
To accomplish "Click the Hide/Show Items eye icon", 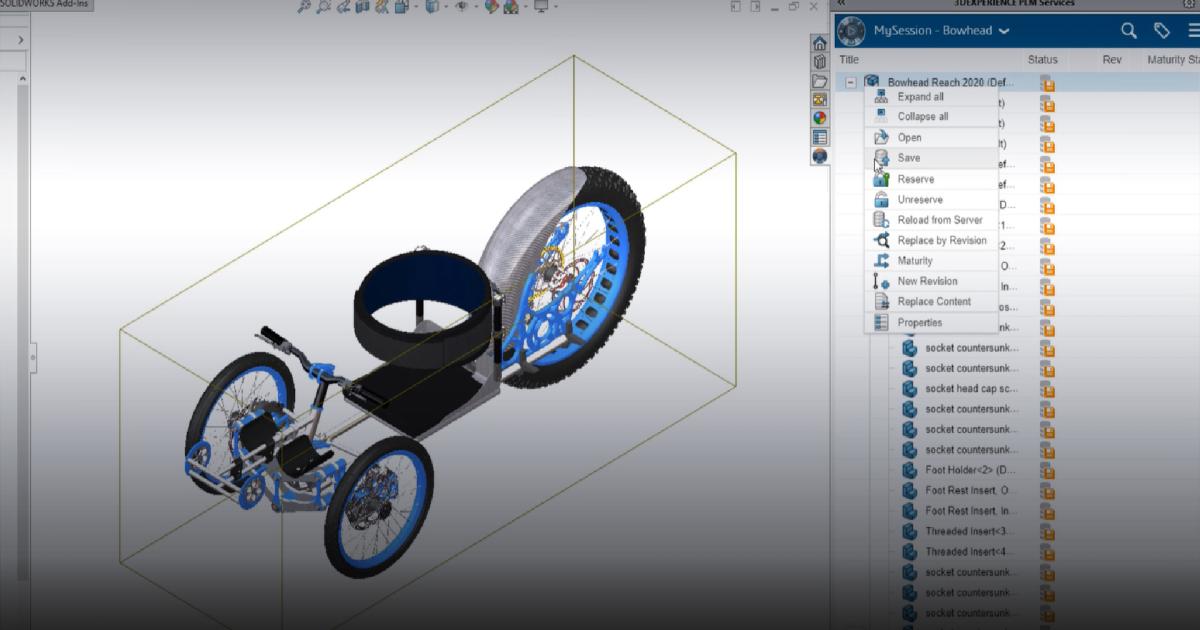I will point(461,6).
